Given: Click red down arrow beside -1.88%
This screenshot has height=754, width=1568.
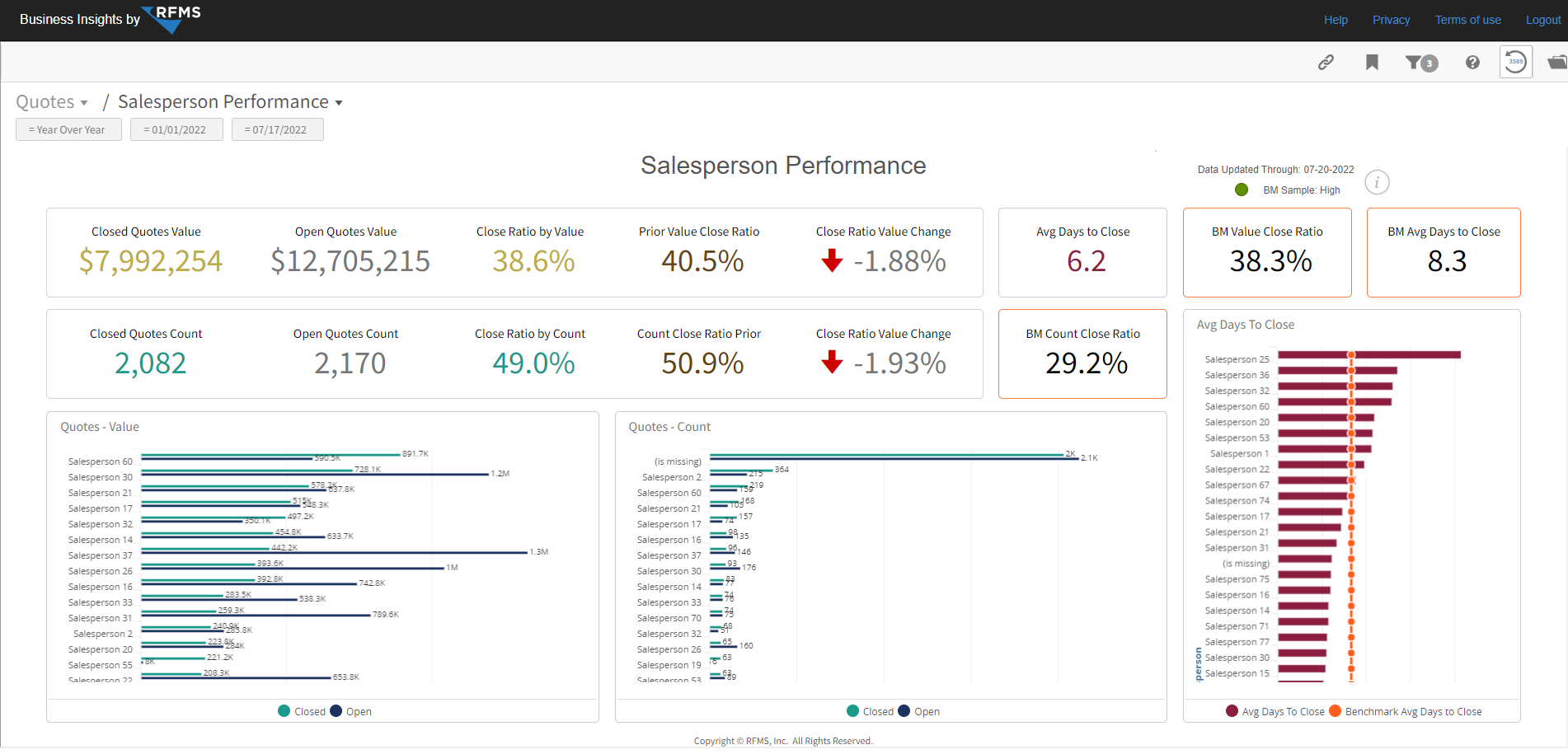Looking at the screenshot, I should coord(833,260).
